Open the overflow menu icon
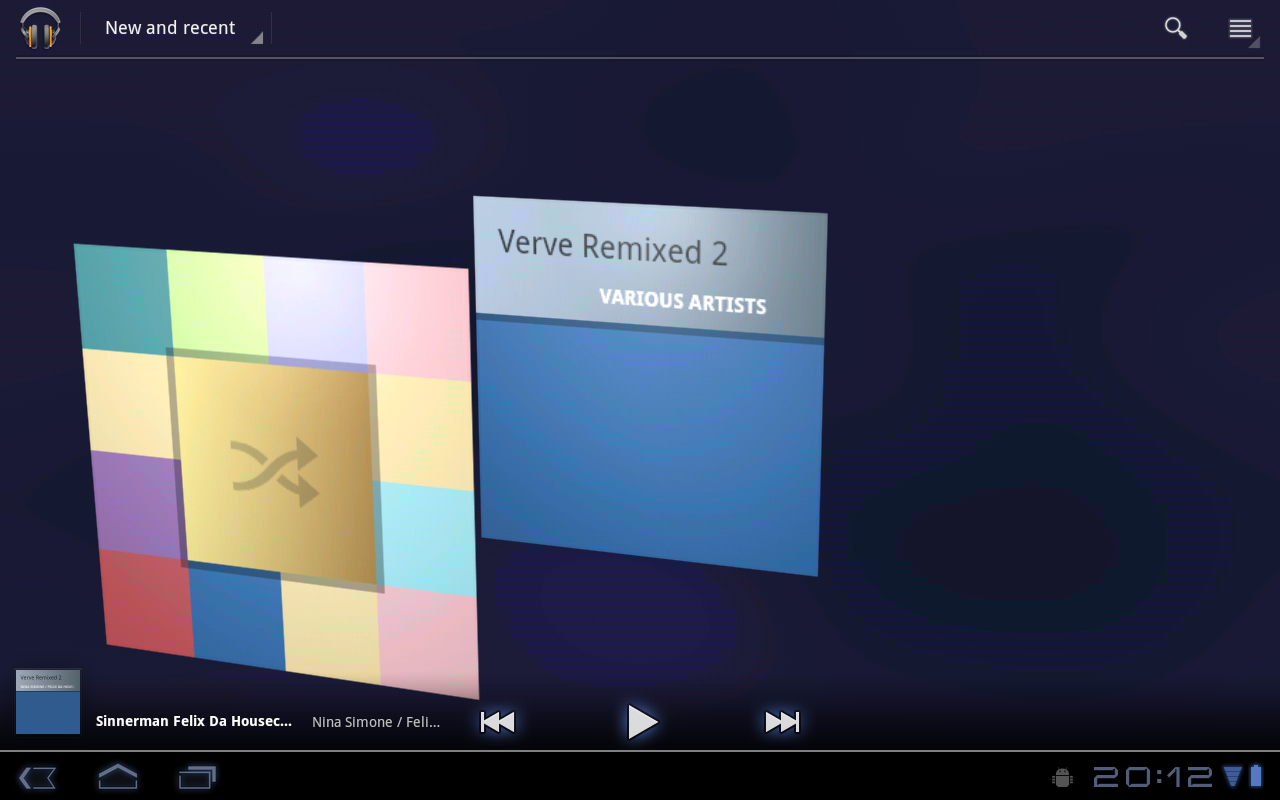The height and width of the screenshot is (800, 1280). tap(1241, 29)
